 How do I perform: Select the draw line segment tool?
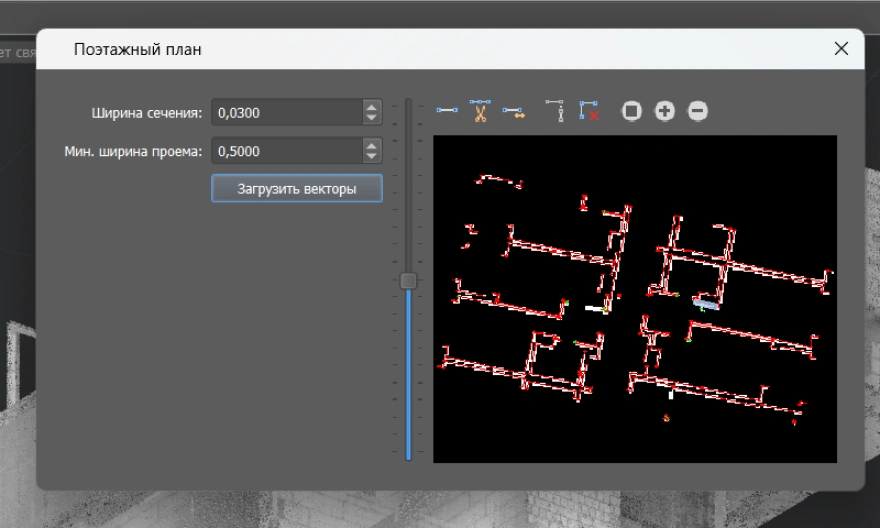click(x=447, y=111)
